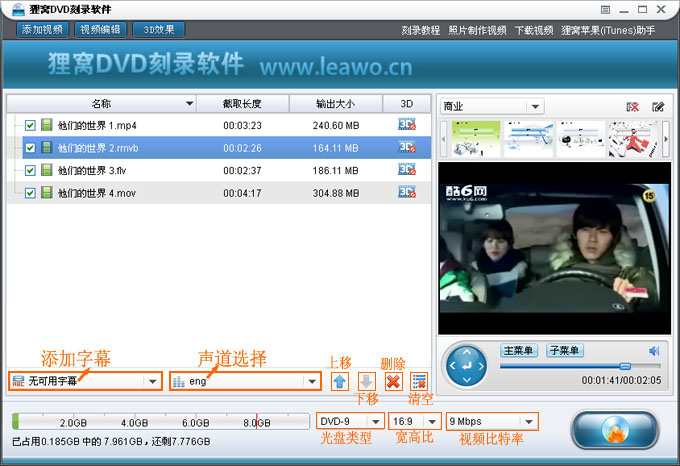Uncheck 他们的世界 1.mp4 checkbox
The width and height of the screenshot is (680, 466).
pyautogui.click(x=30, y=125)
